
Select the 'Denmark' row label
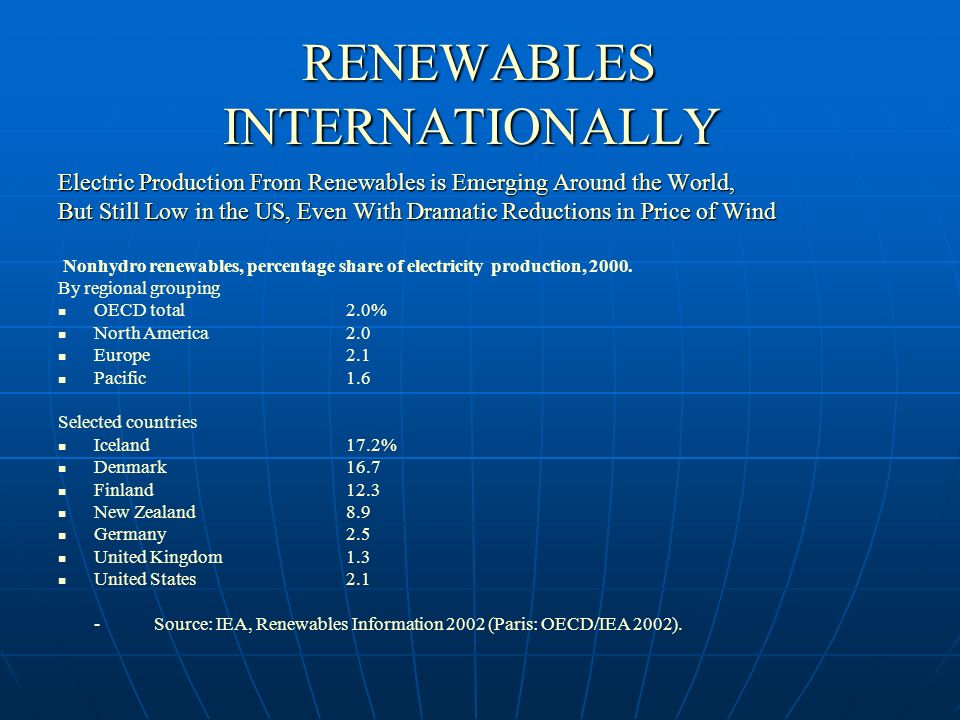click(130, 468)
